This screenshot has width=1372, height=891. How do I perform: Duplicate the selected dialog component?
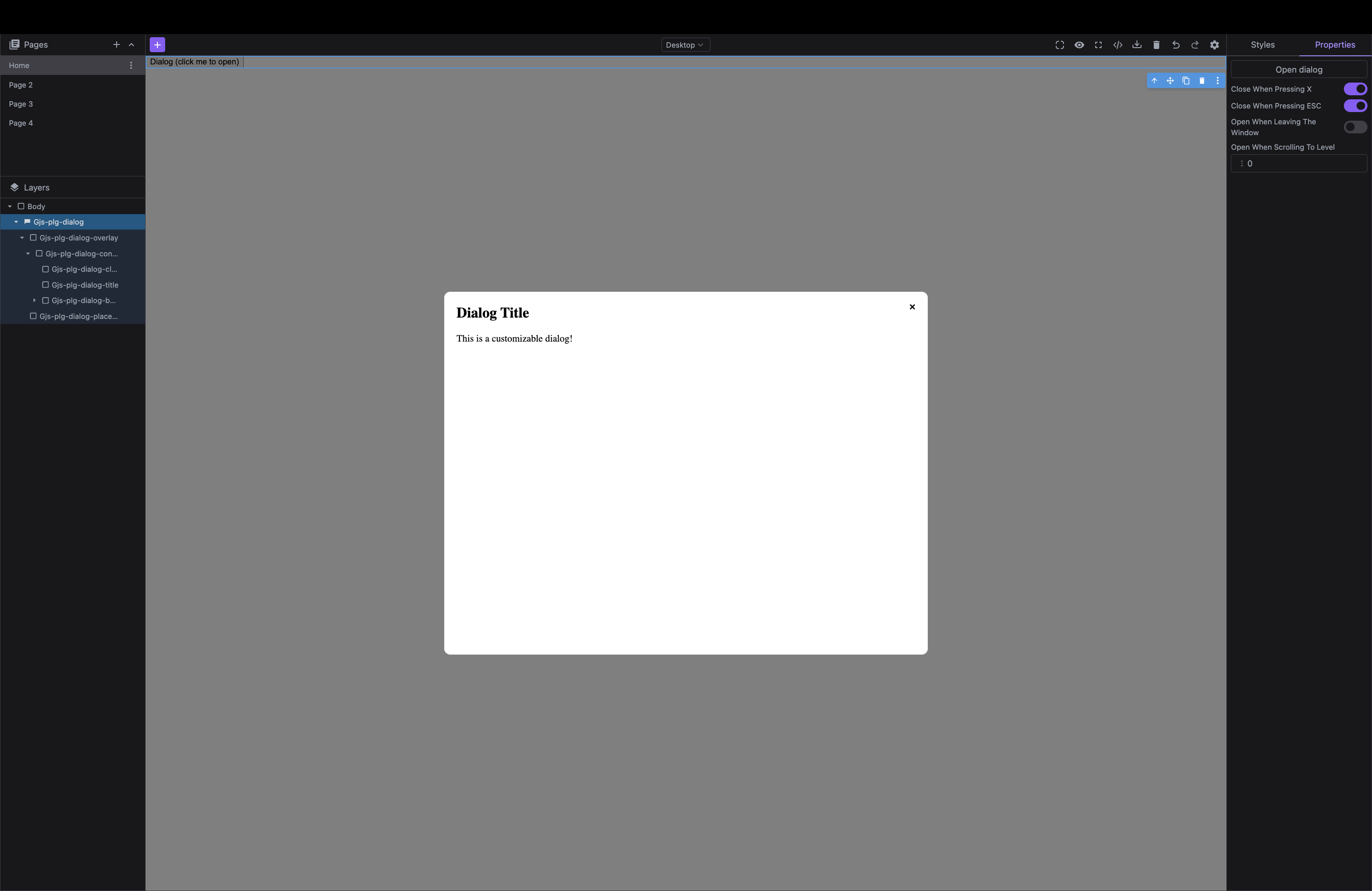coord(1185,81)
